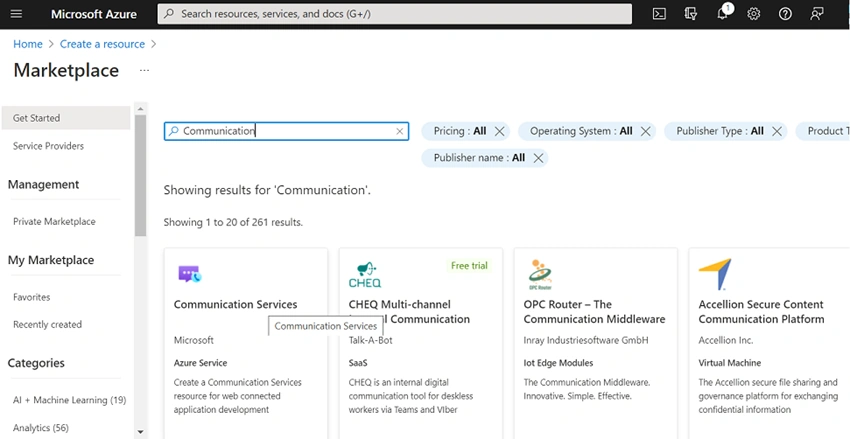This screenshot has height=439, width=850.
Task: Click the Accellion secure file sharing description
Action: point(768,396)
